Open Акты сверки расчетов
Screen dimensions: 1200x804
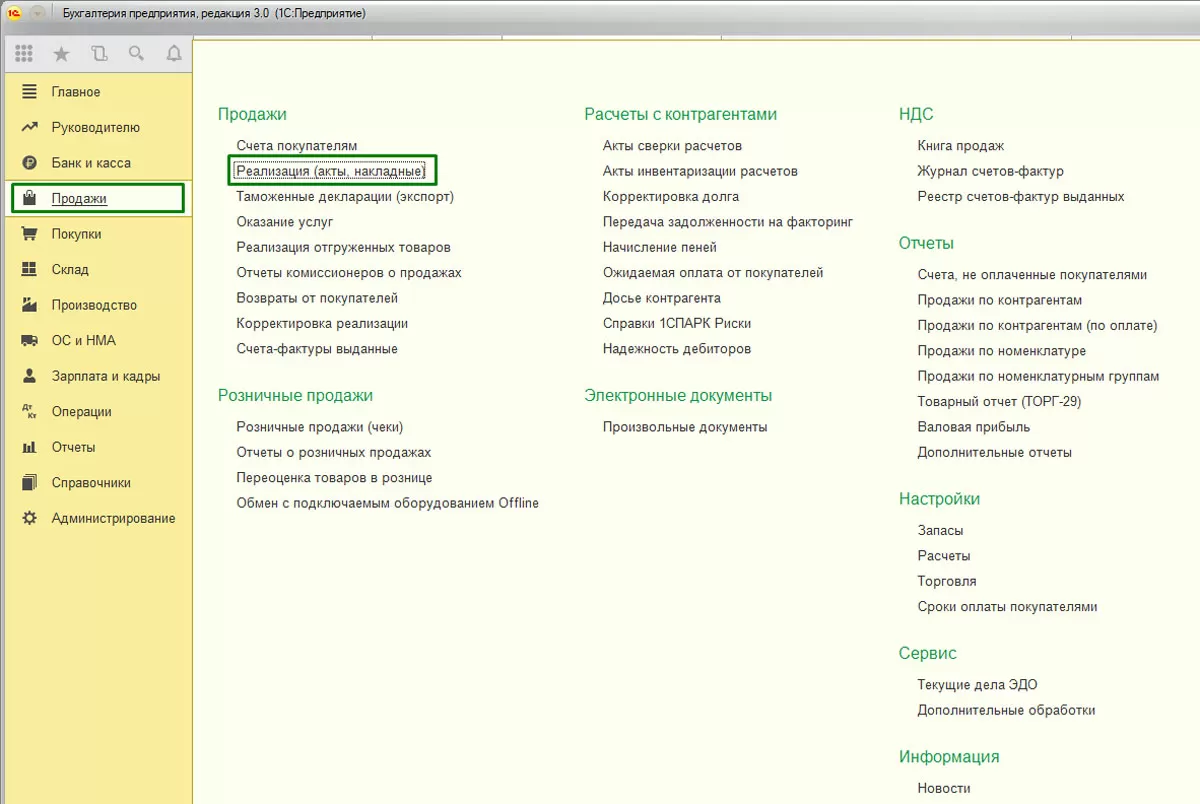tap(673, 146)
